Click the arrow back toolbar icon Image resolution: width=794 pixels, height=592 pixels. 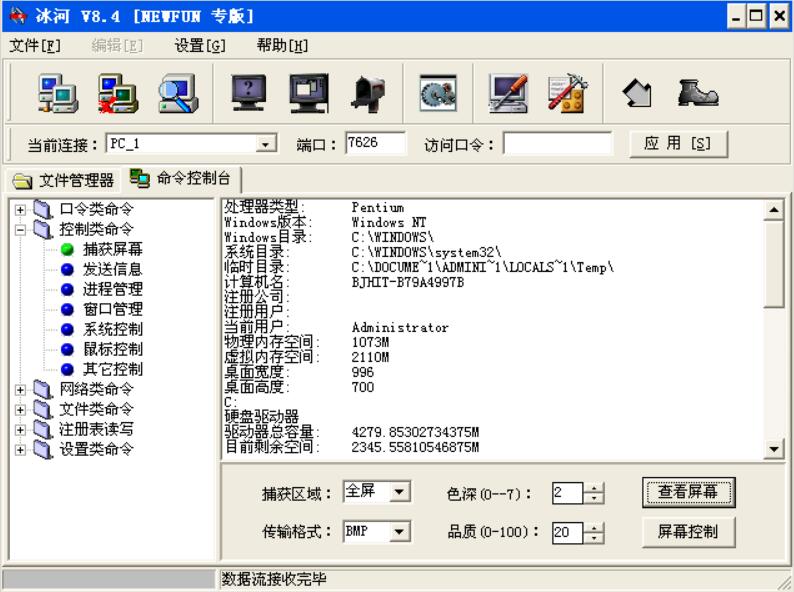(x=637, y=93)
